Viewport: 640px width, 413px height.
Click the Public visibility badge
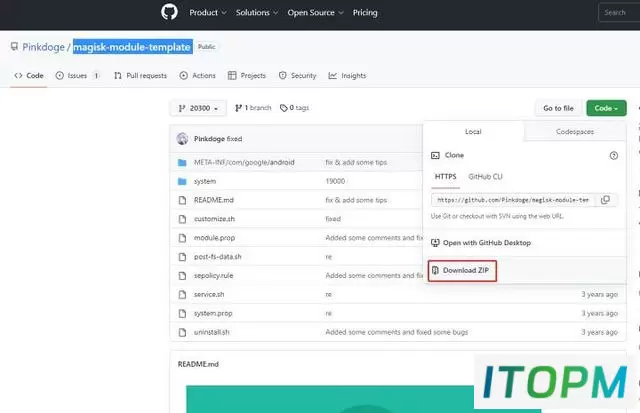(207, 47)
